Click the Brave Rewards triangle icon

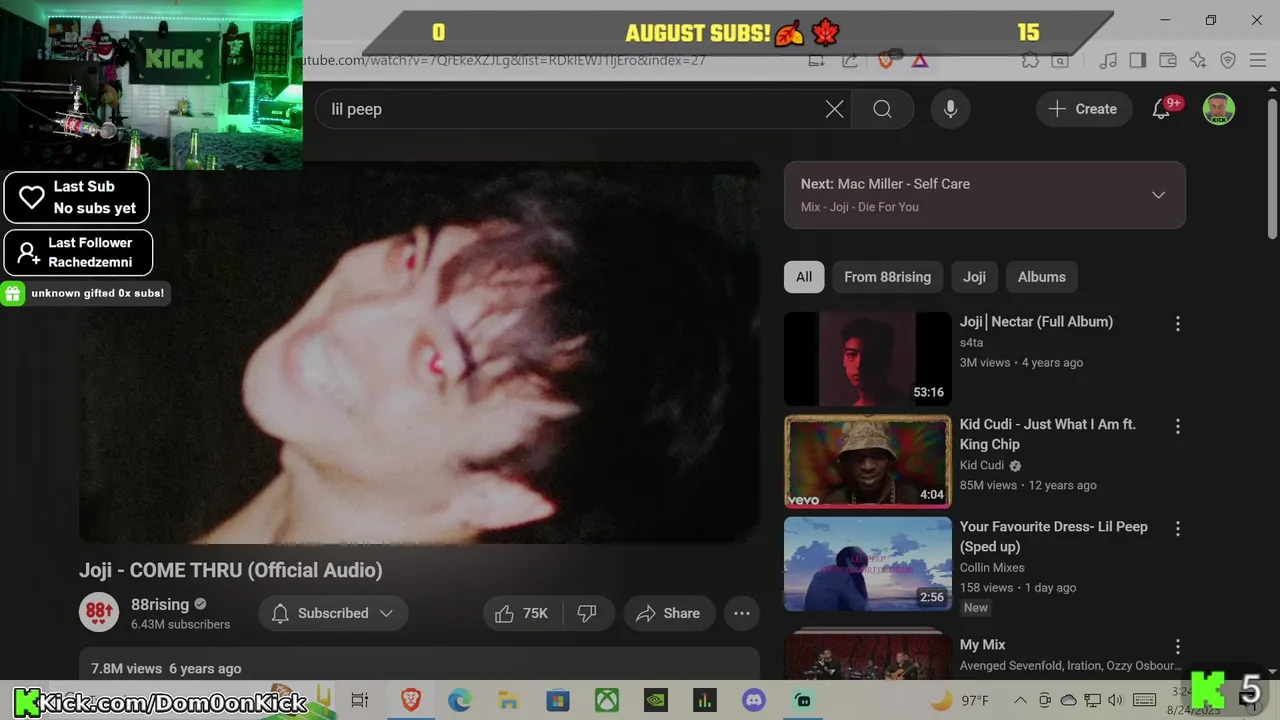[919, 60]
